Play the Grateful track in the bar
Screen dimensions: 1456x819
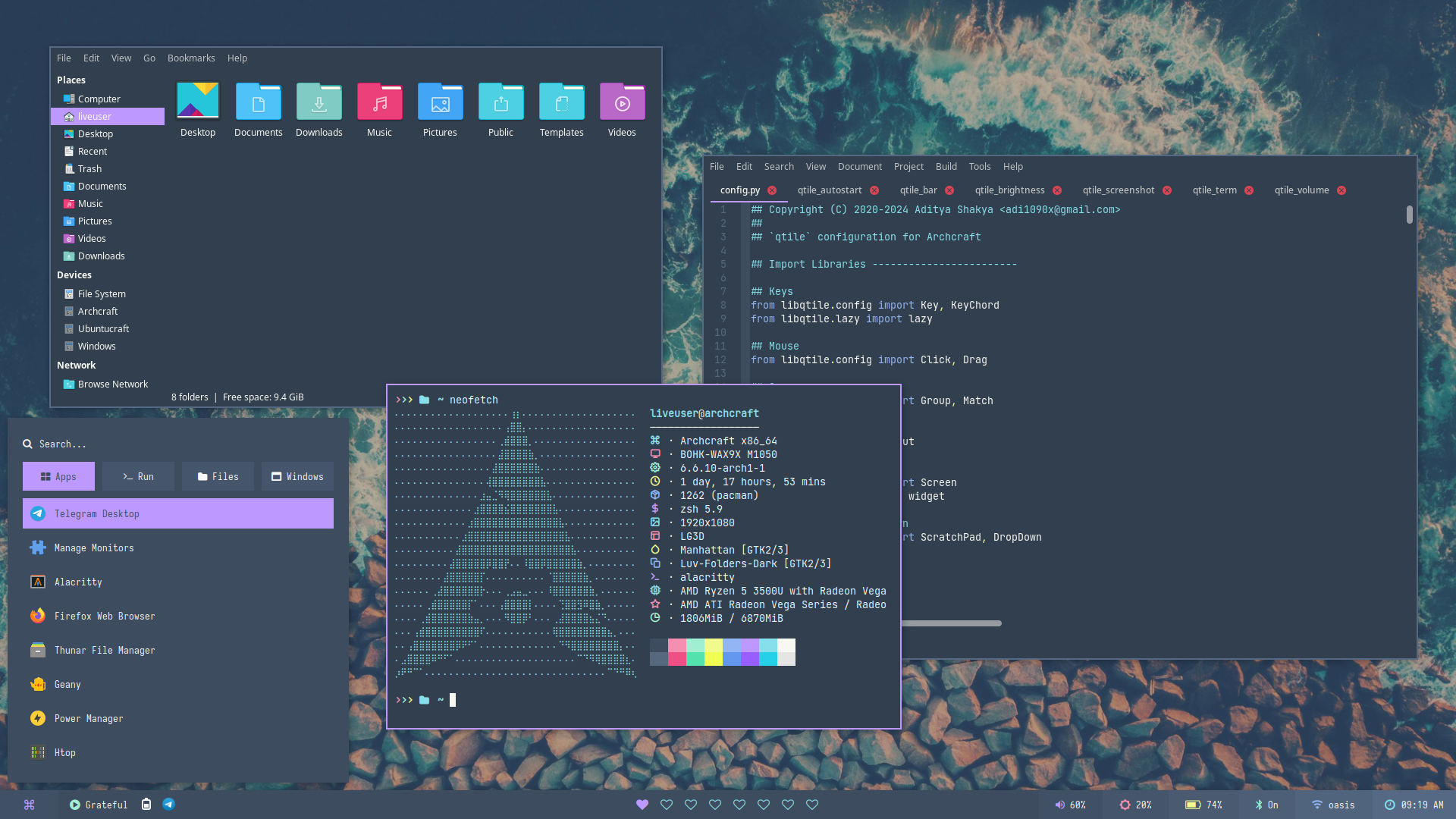(x=75, y=805)
